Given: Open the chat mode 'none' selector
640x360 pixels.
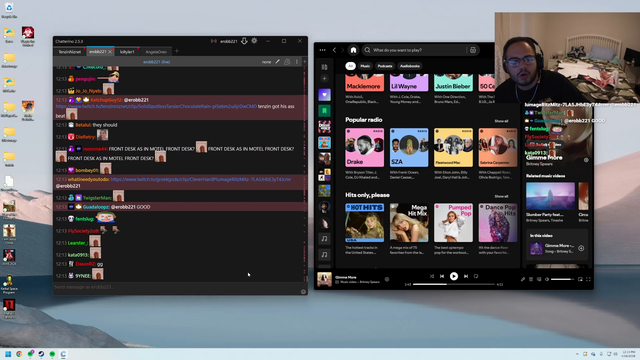Looking at the screenshot, I should [266, 62].
